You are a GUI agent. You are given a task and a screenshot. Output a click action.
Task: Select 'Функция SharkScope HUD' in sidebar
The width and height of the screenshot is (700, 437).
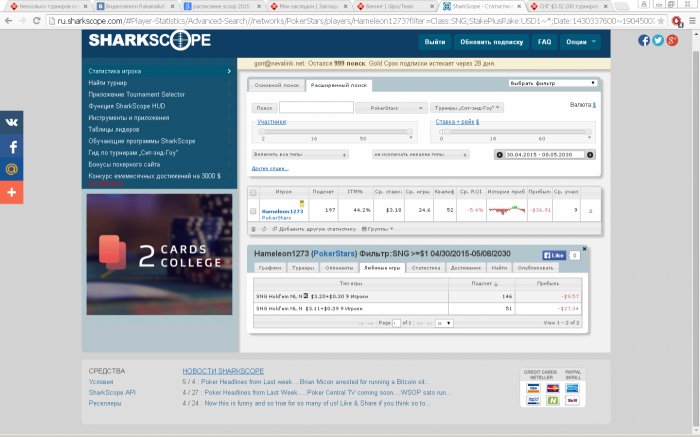coord(127,106)
